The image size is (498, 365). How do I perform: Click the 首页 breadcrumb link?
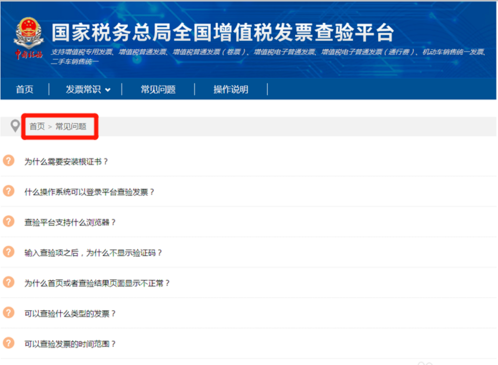pyautogui.click(x=37, y=126)
